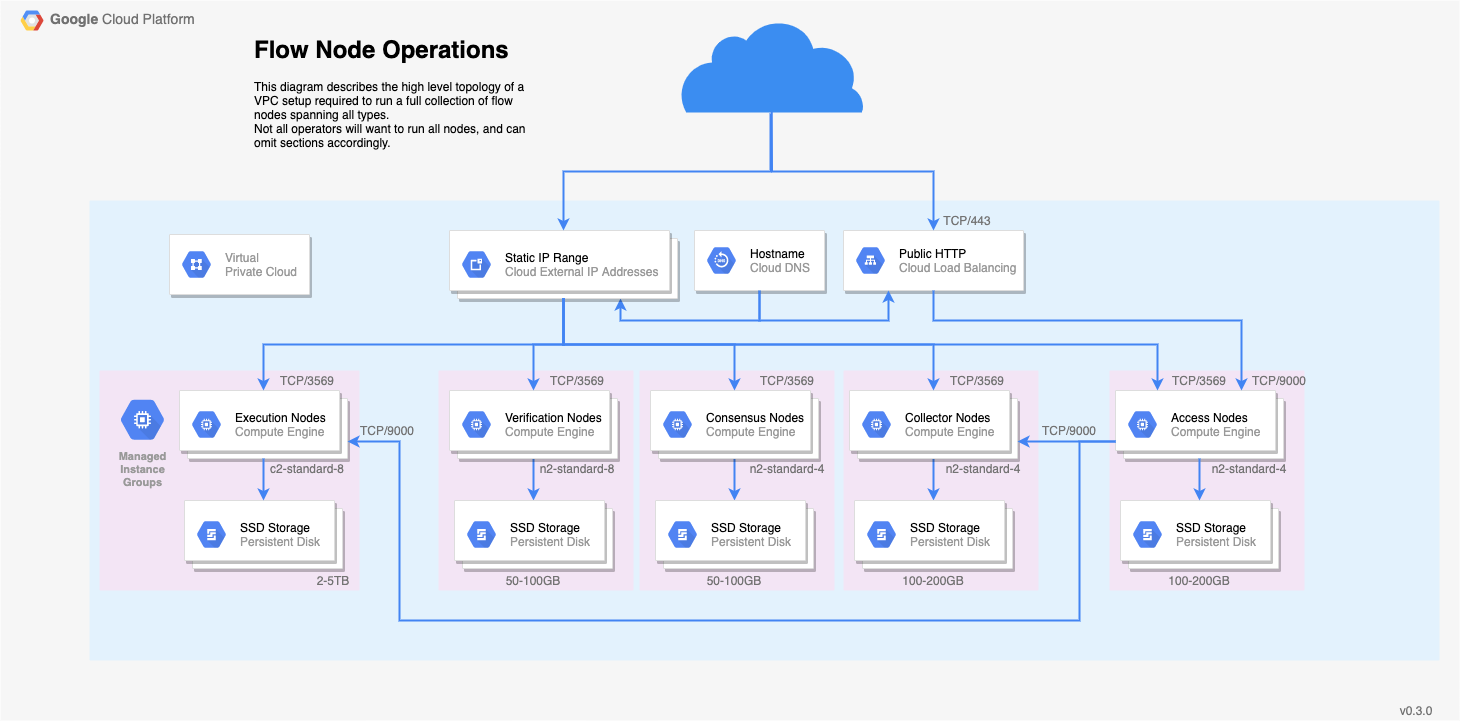Screen dimensions: 1460x721
Task: Click the Consensus Nodes Compute Engine icon
Action: pyautogui.click(x=677, y=425)
